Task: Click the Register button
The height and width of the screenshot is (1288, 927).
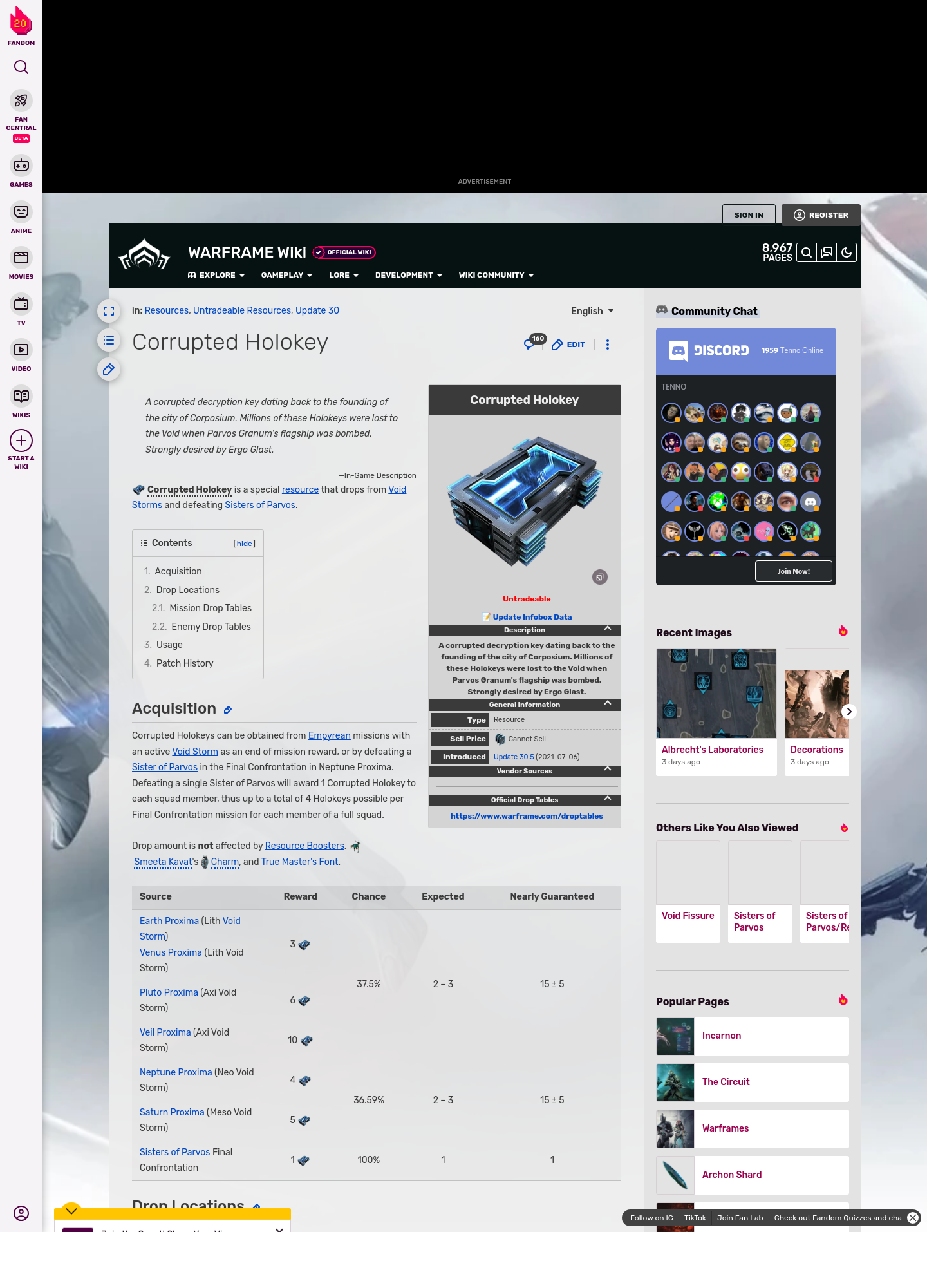Action: (821, 215)
